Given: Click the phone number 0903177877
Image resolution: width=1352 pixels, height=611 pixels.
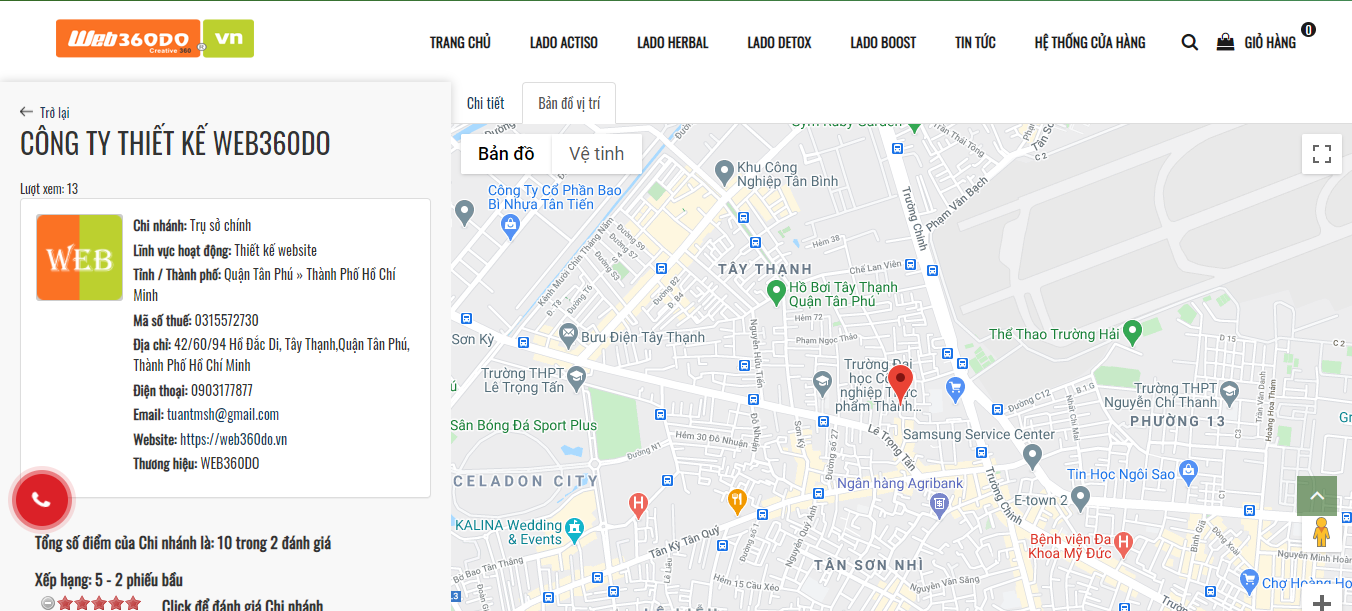Looking at the screenshot, I should pyautogui.click(x=224, y=390).
